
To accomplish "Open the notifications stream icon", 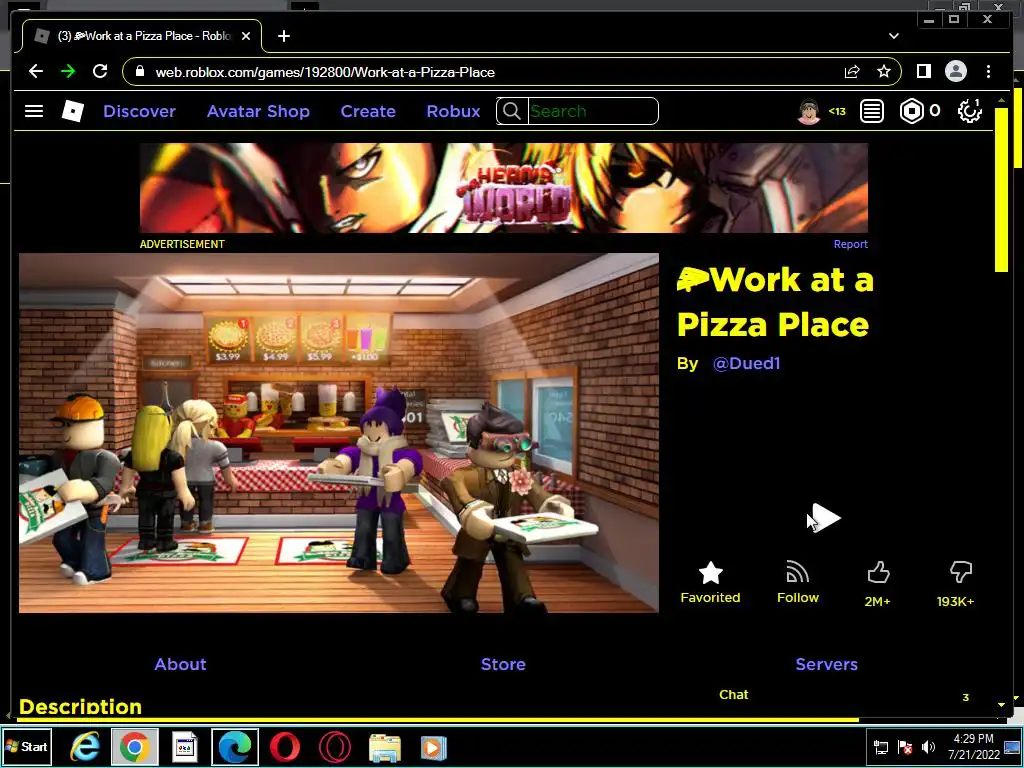I will click(x=872, y=111).
